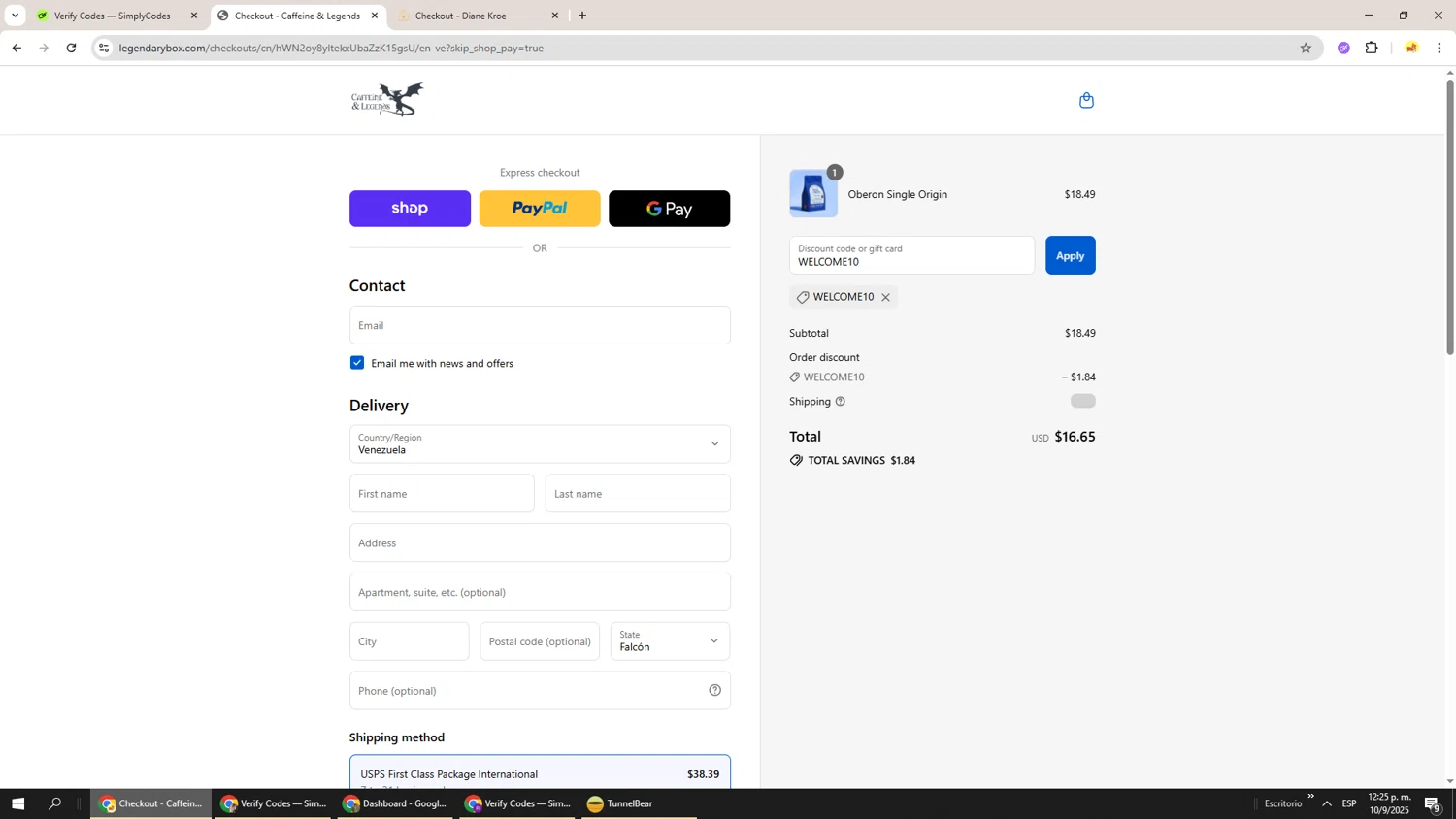Open the browser extensions puzzle icon
The image size is (1456, 819).
coord(1372,48)
